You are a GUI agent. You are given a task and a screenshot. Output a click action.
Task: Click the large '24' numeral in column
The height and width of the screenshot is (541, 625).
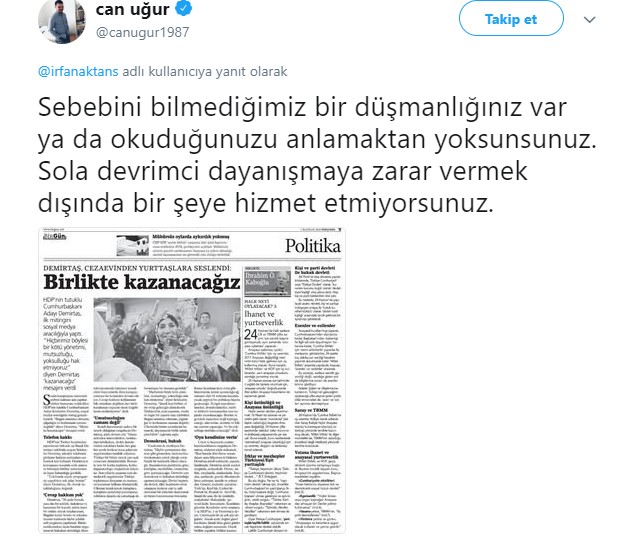pyautogui.click(x=250, y=335)
